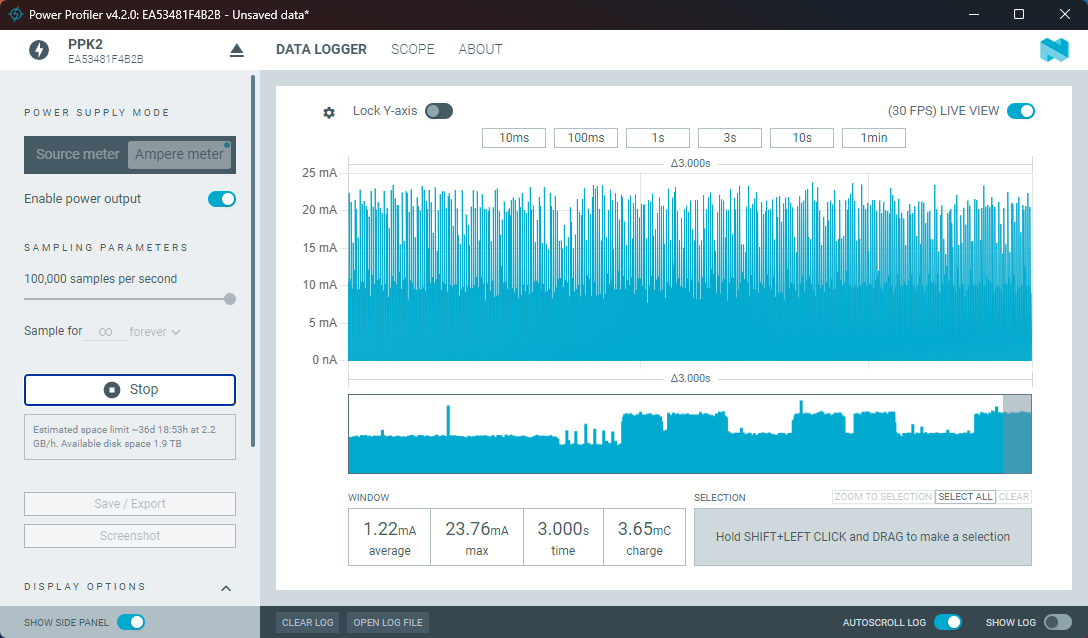
Task: Collapse the Display Options section
Action: click(226, 588)
